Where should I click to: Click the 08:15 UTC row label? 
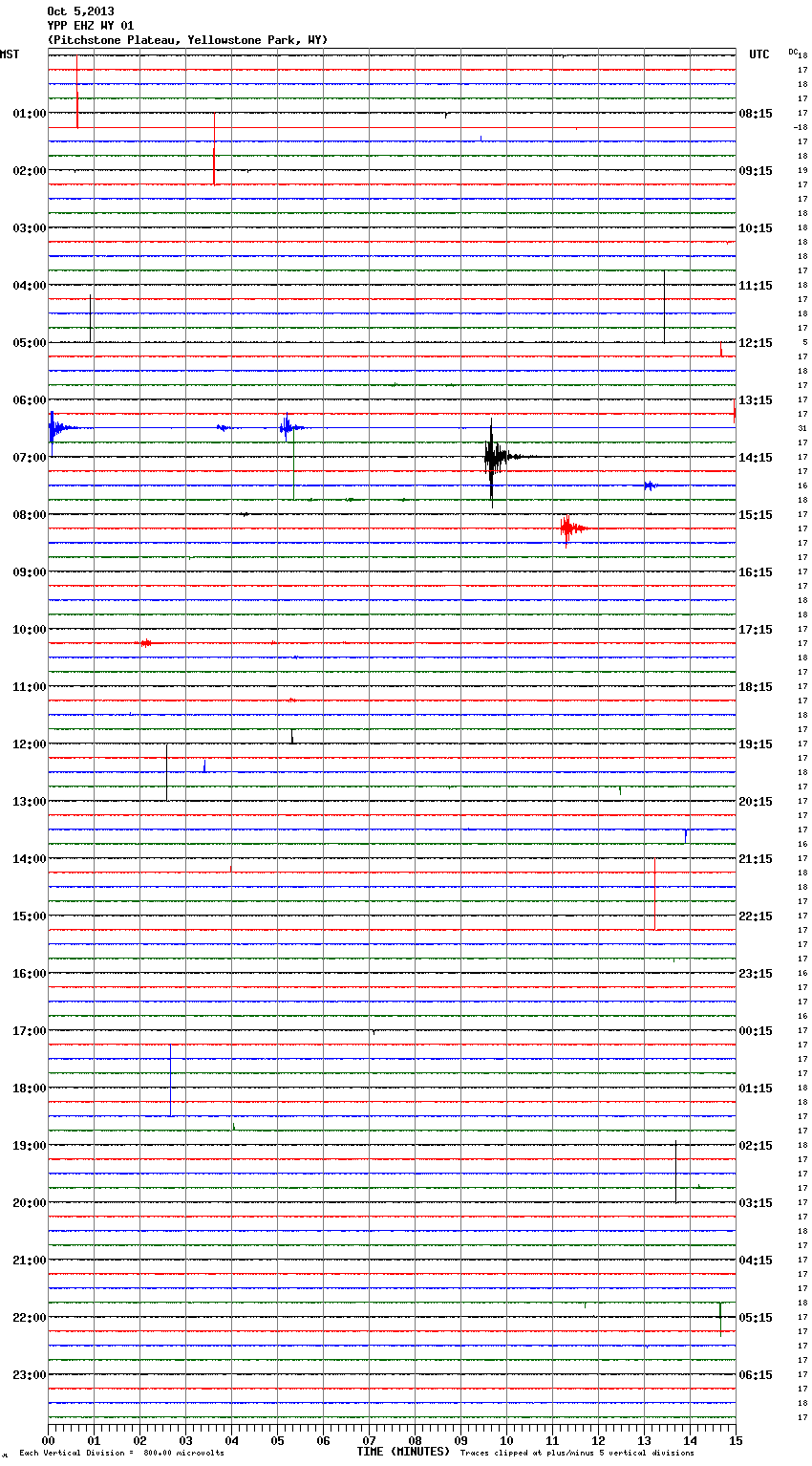pyautogui.click(x=756, y=114)
